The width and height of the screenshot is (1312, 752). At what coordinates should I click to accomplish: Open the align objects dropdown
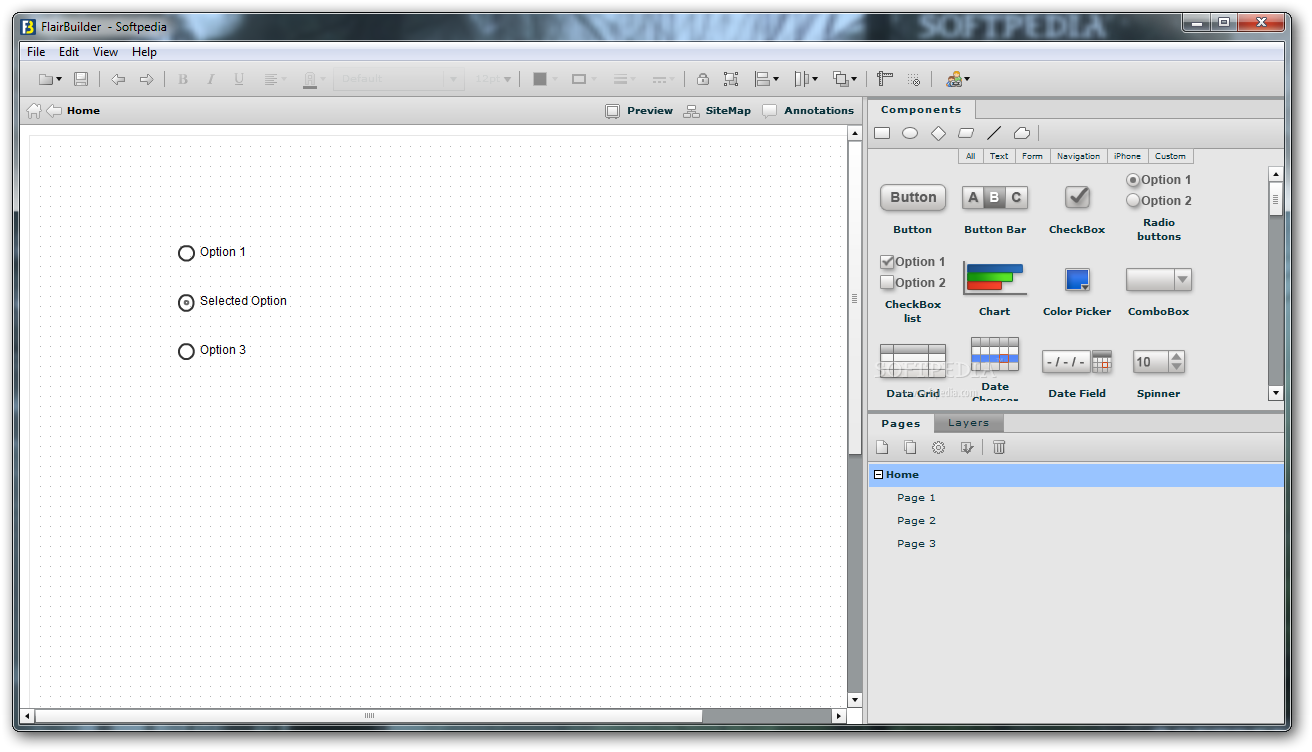click(767, 79)
